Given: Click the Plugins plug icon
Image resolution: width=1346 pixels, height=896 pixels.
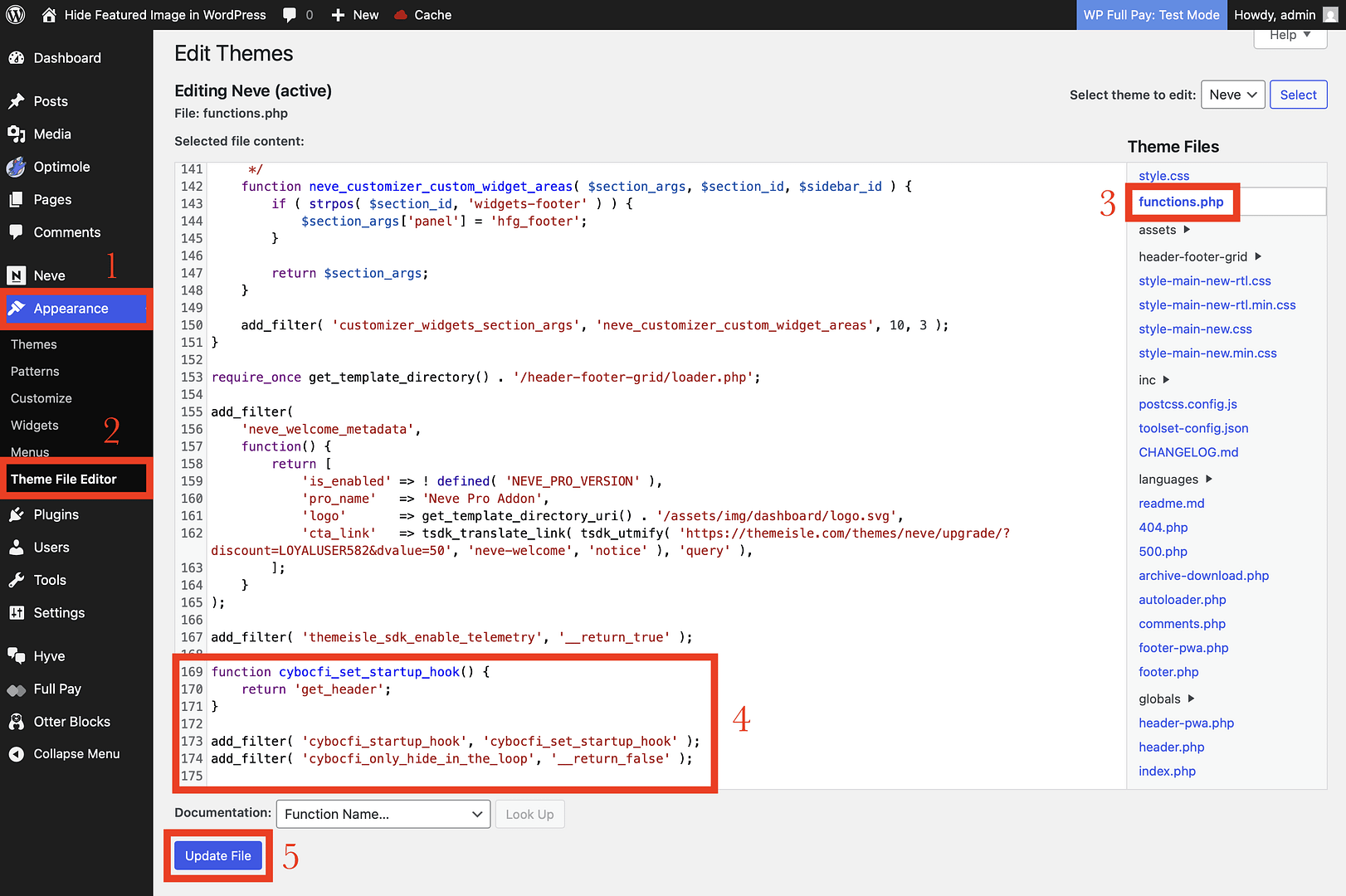Looking at the screenshot, I should 17,514.
